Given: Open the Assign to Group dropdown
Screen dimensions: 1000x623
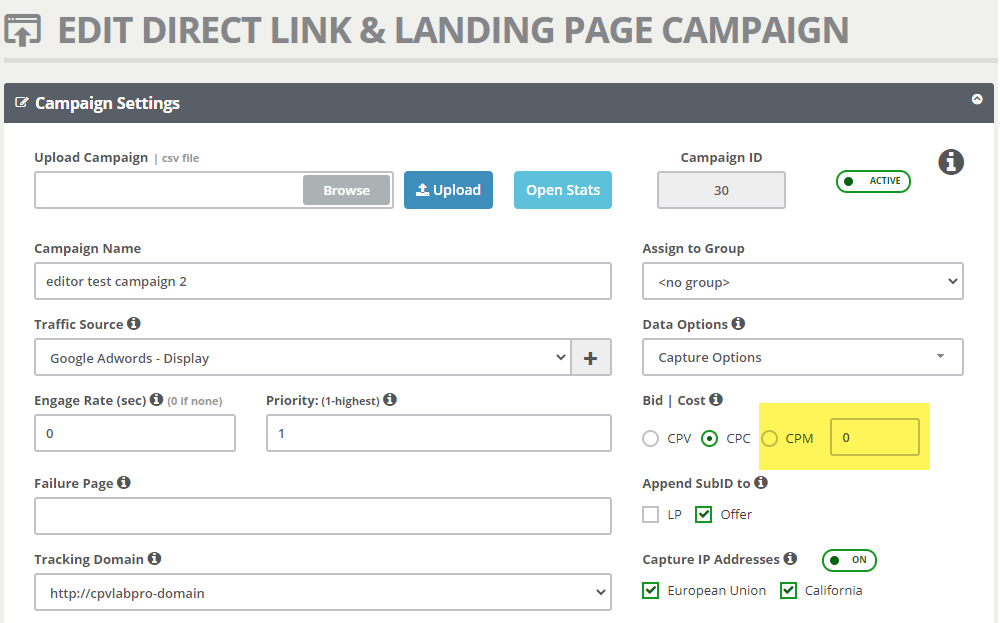Looking at the screenshot, I should [x=802, y=282].
